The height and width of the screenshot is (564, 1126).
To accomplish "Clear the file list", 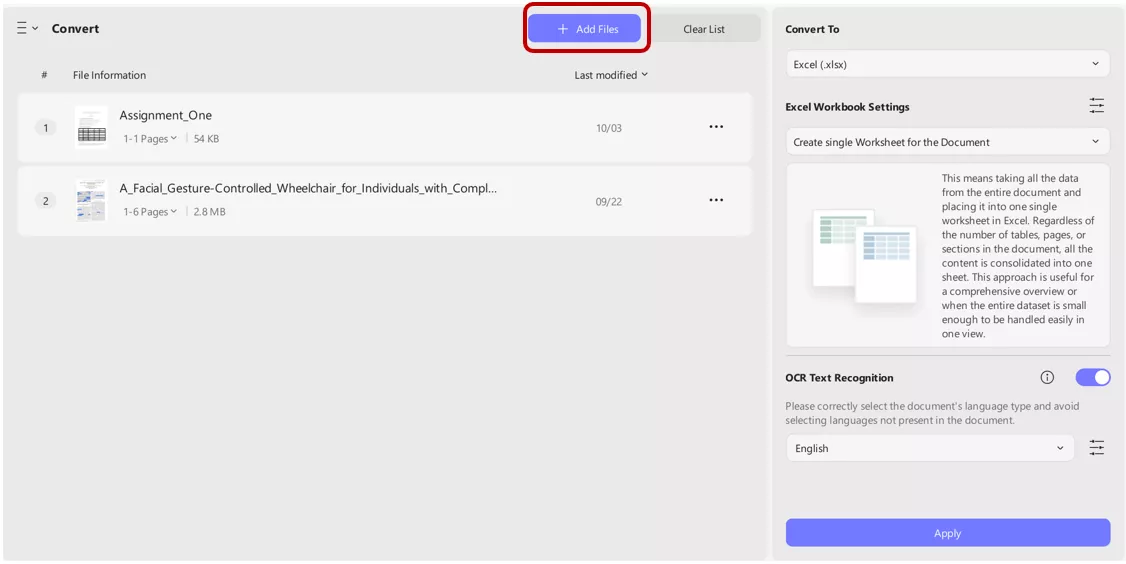I will coord(704,29).
